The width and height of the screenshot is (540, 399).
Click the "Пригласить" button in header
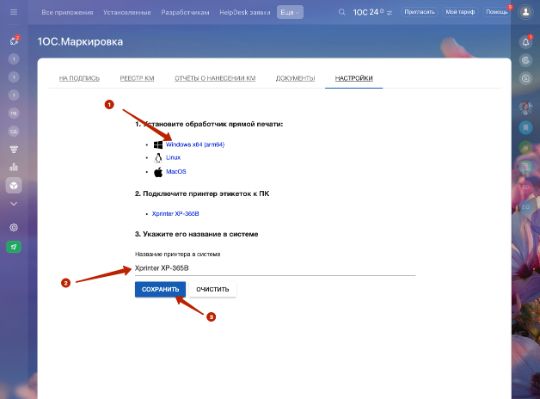[419, 12]
